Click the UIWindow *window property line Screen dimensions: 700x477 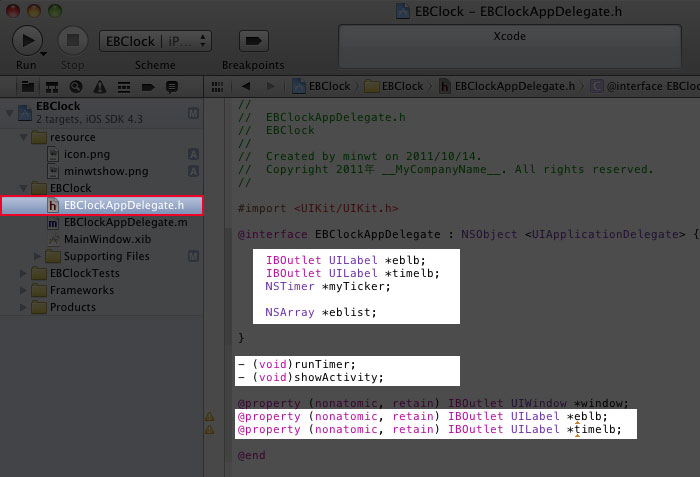point(433,403)
